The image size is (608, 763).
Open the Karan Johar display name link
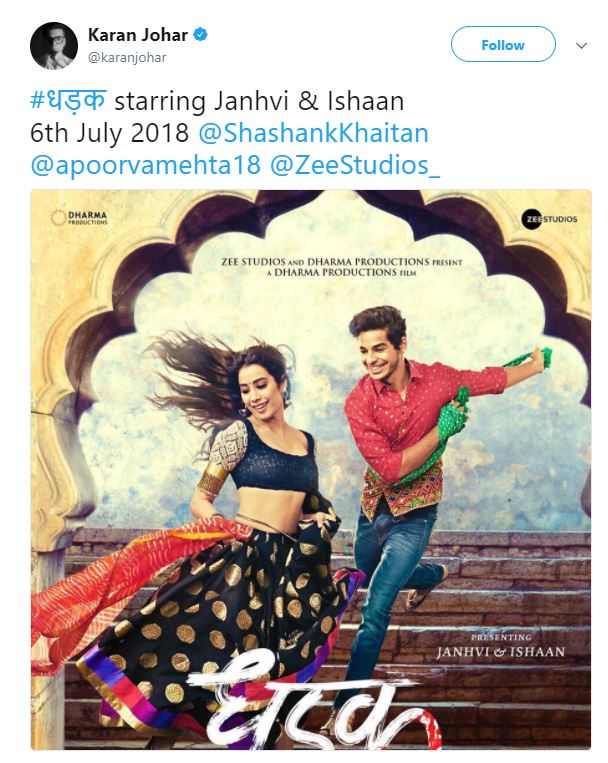(x=138, y=35)
